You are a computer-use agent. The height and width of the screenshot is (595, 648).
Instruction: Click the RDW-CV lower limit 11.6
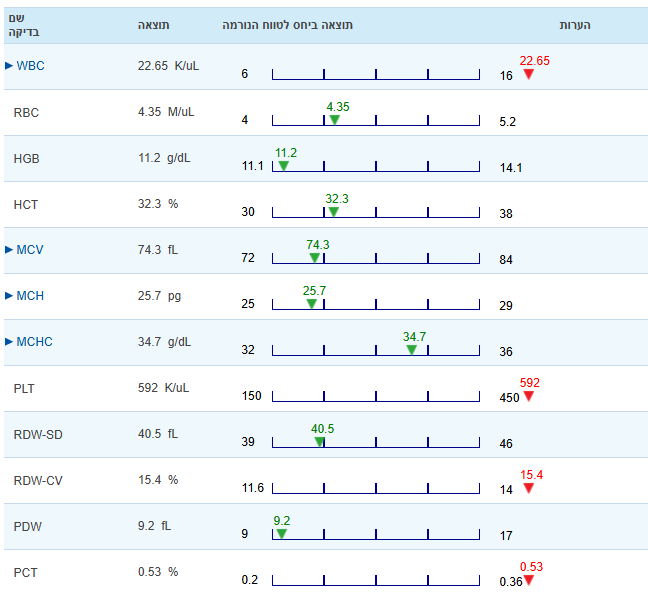[x=253, y=488]
